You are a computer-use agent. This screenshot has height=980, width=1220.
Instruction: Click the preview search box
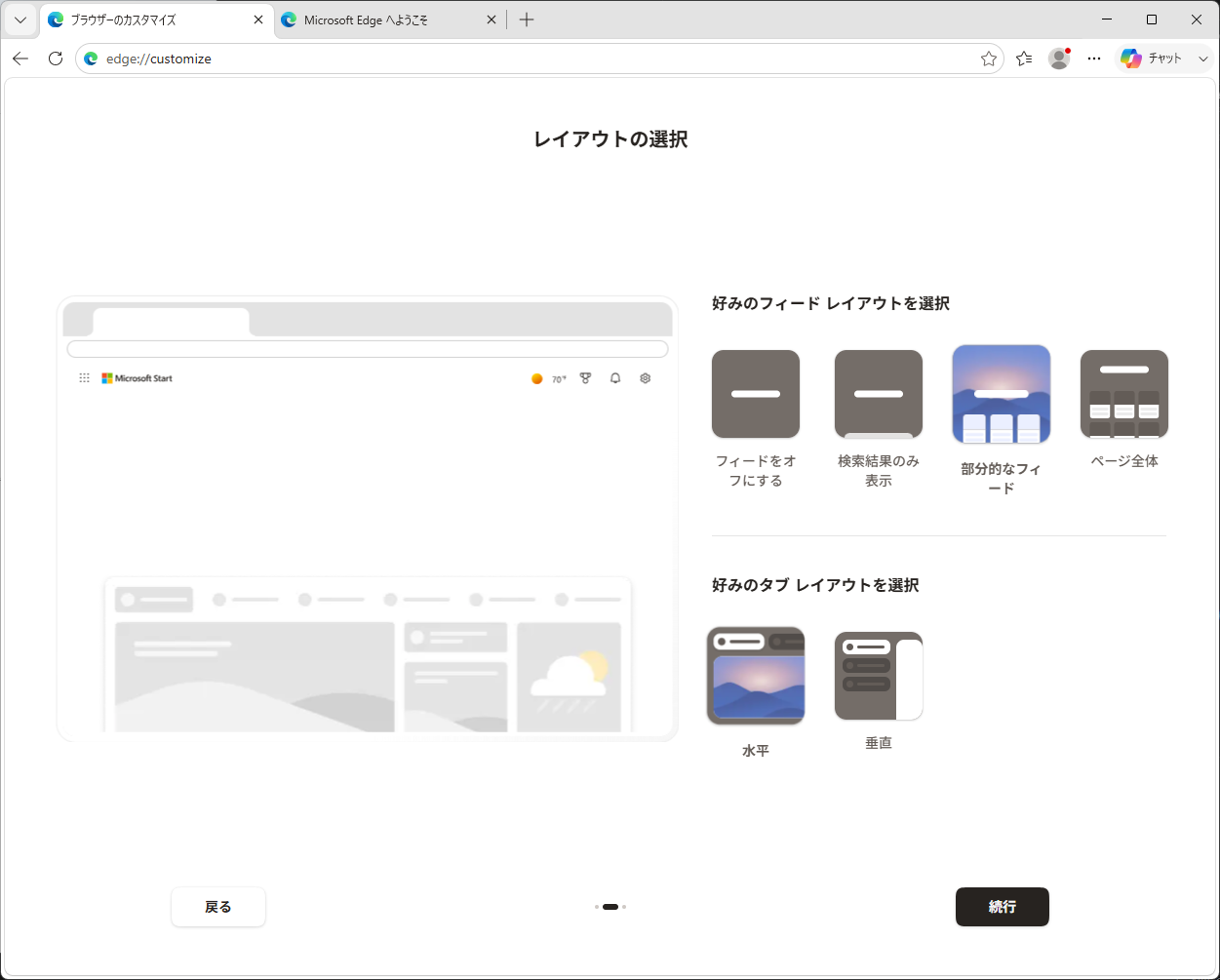[368, 349]
